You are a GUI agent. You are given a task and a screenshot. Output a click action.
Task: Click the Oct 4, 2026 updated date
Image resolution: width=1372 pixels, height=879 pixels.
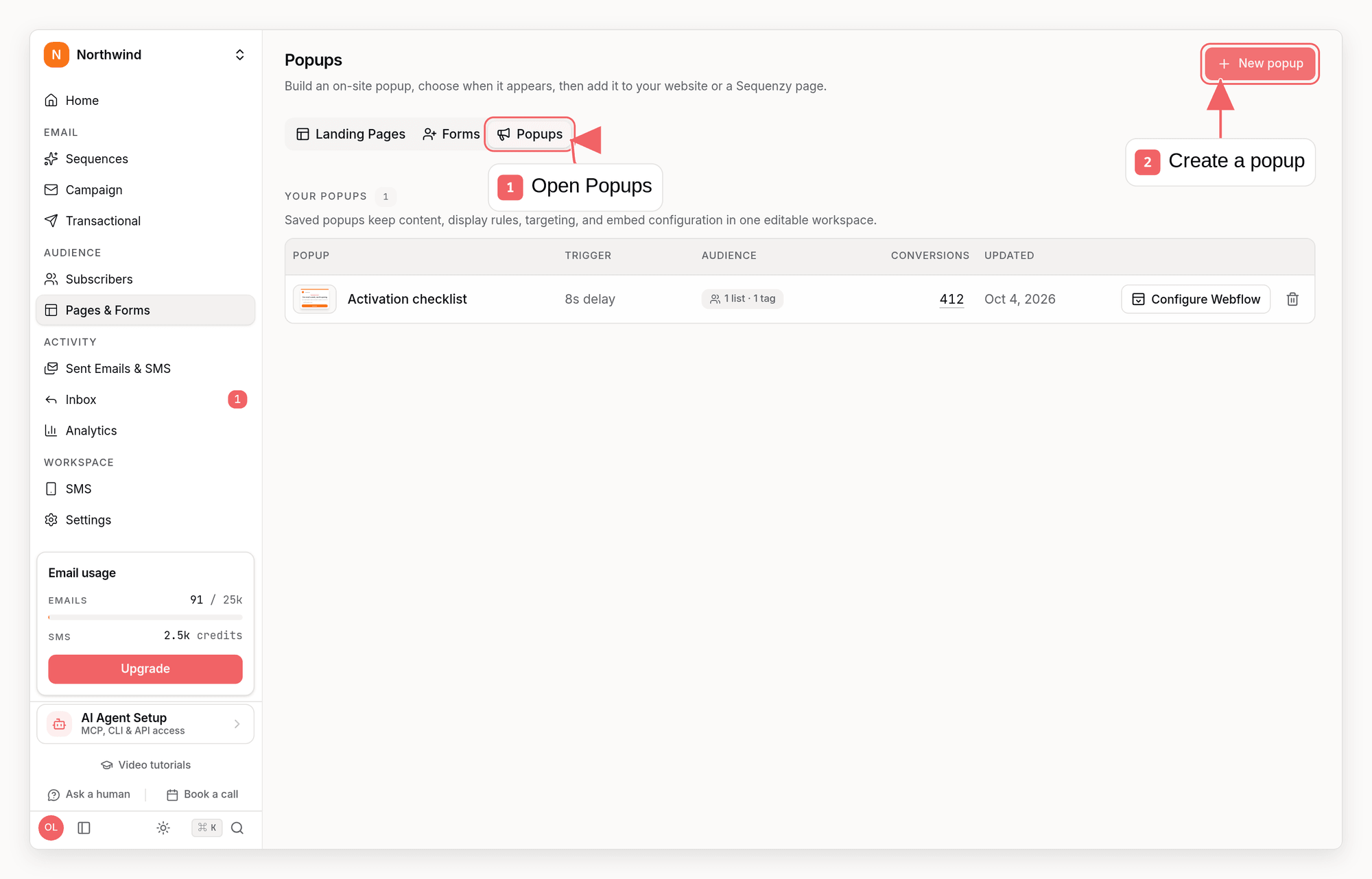[1020, 299]
